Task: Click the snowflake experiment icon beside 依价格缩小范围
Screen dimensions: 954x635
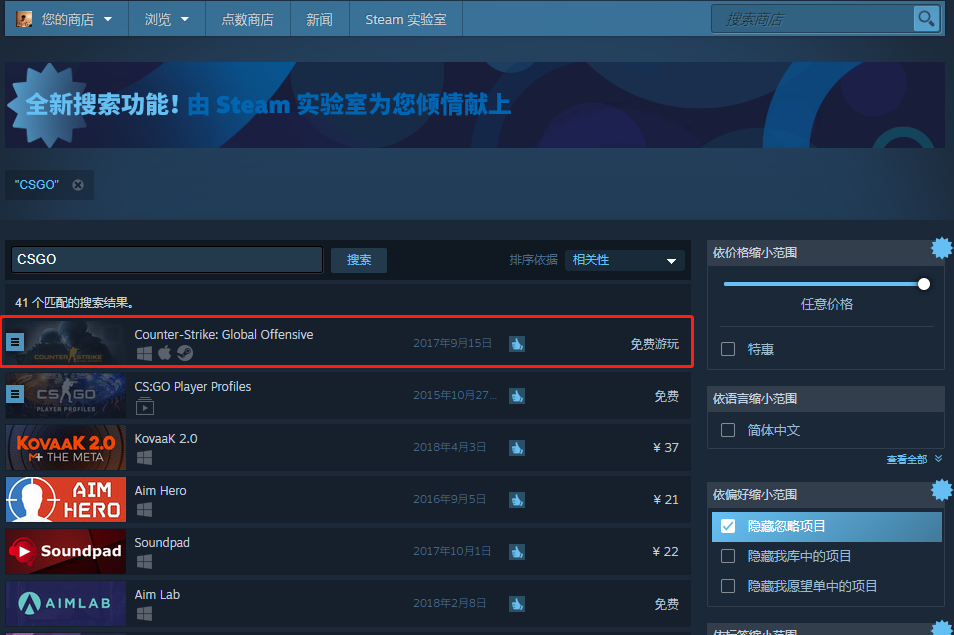Action: pyautogui.click(x=940, y=247)
